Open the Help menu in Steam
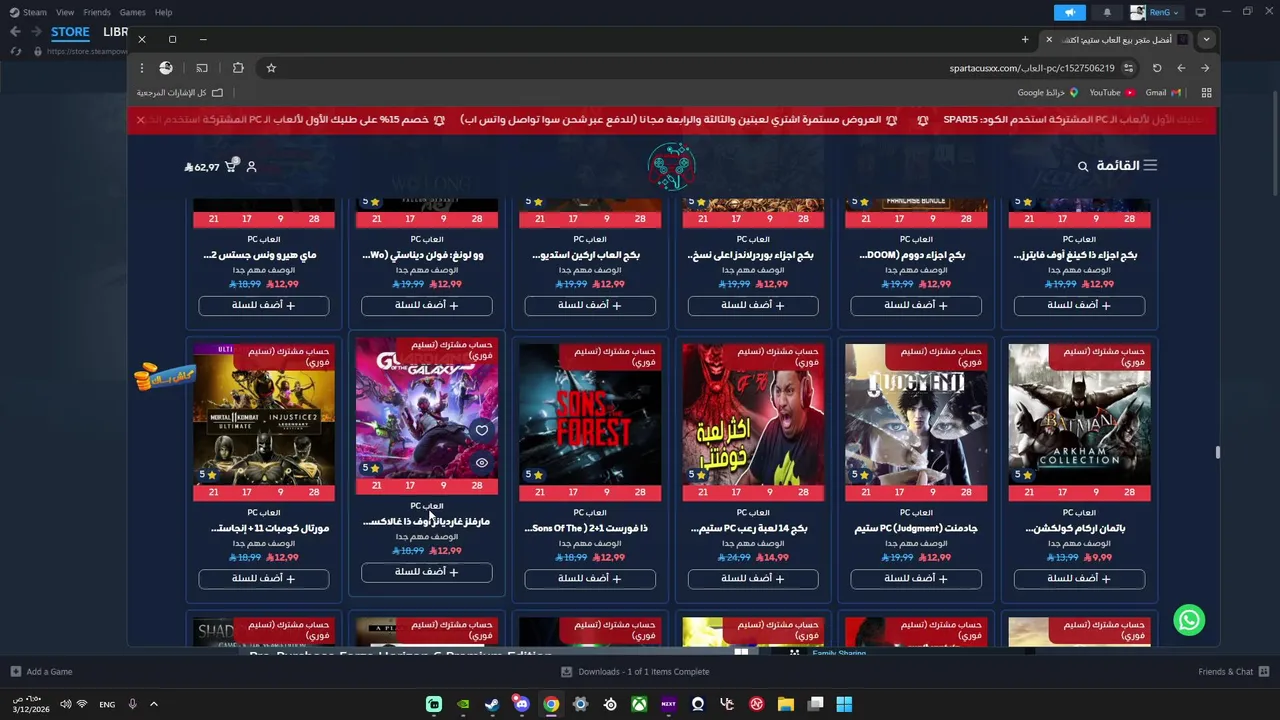 point(163,12)
